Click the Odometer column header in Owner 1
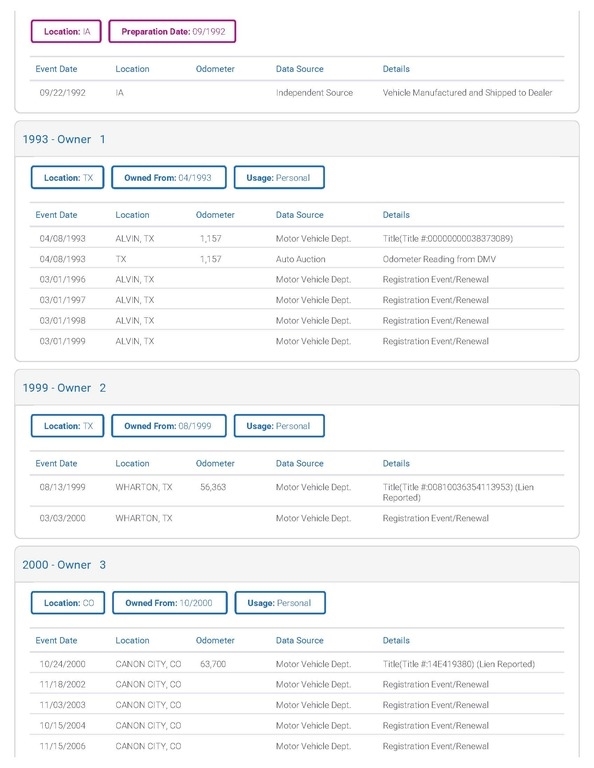 tap(215, 215)
